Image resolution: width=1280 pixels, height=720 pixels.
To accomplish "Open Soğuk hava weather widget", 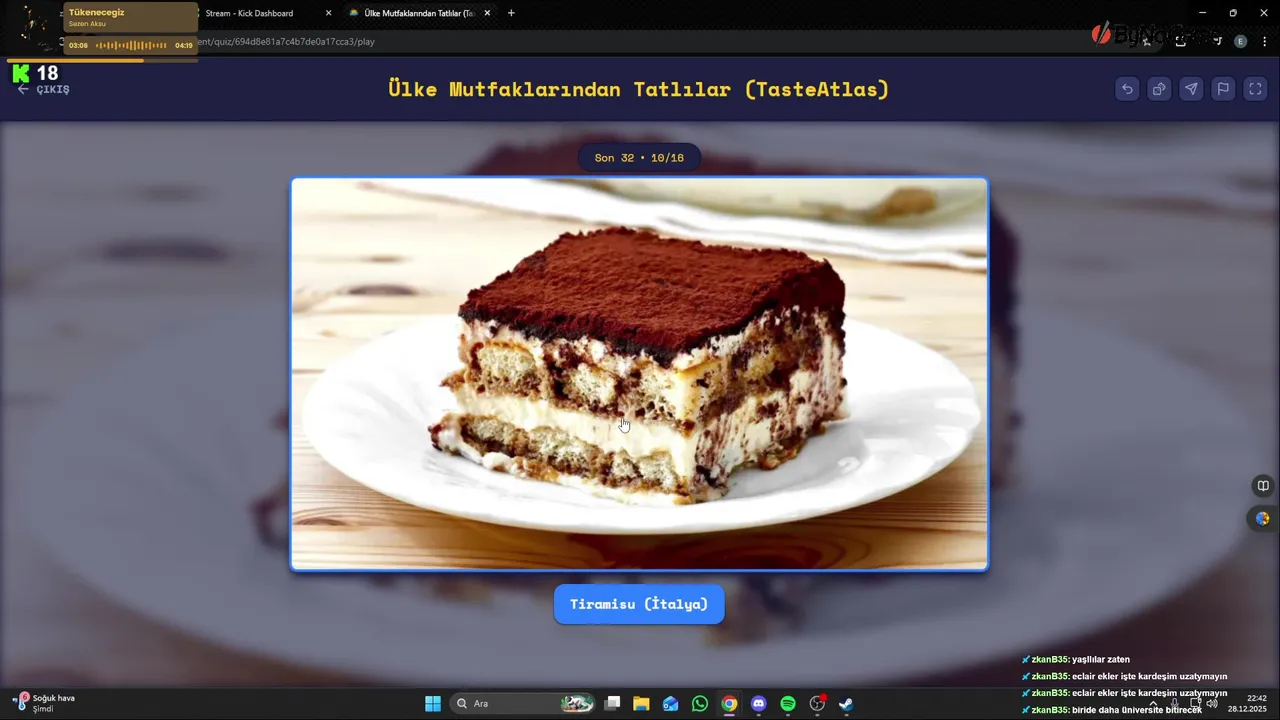I will (45, 703).
